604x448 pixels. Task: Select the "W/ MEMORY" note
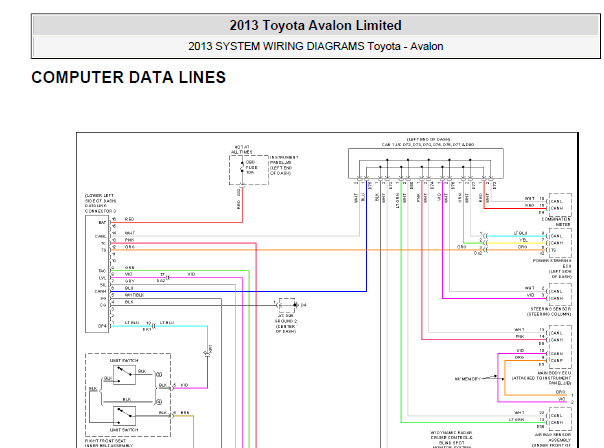468,379
